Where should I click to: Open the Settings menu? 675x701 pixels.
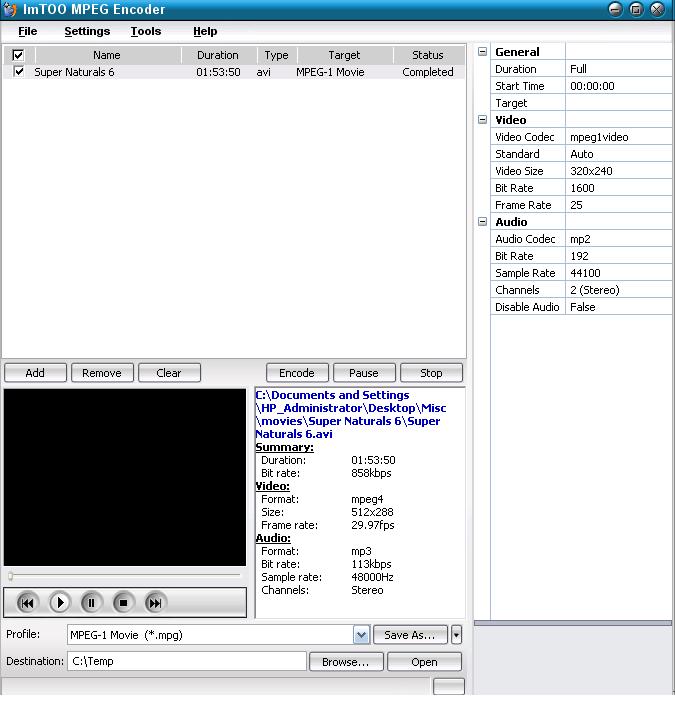click(87, 31)
